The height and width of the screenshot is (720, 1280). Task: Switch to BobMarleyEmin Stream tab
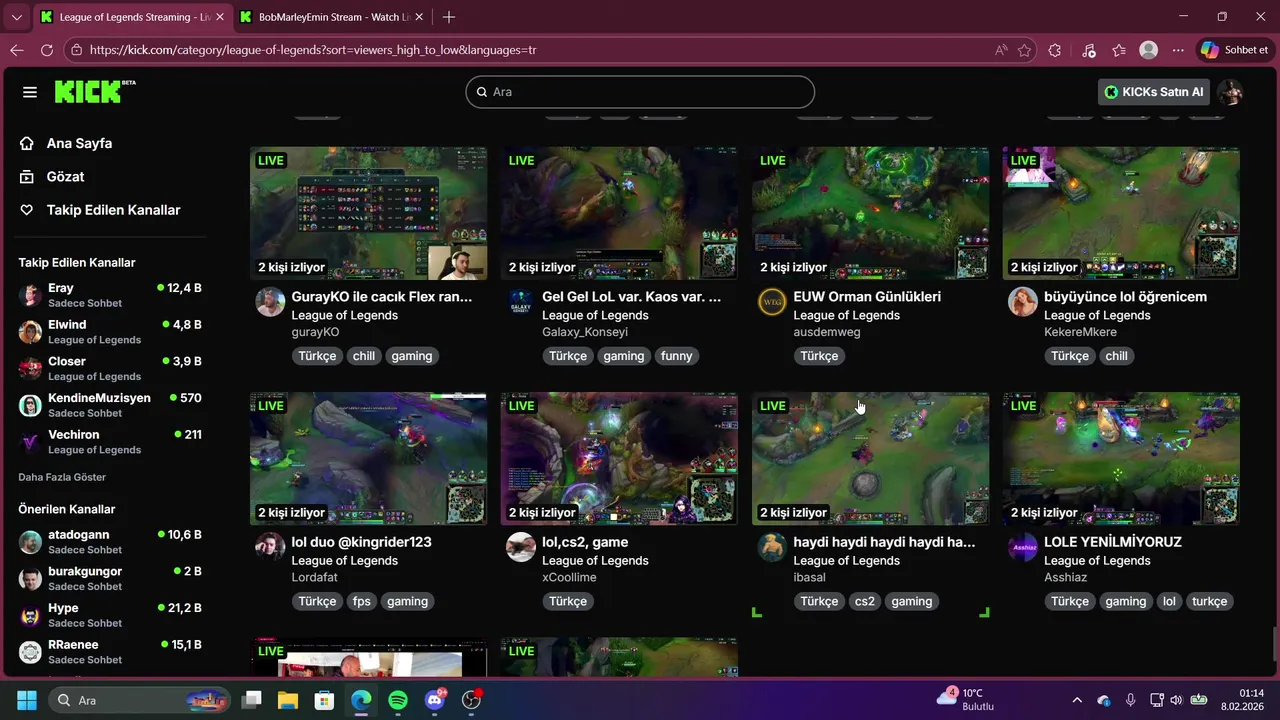pyautogui.click(x=333, y=17)
